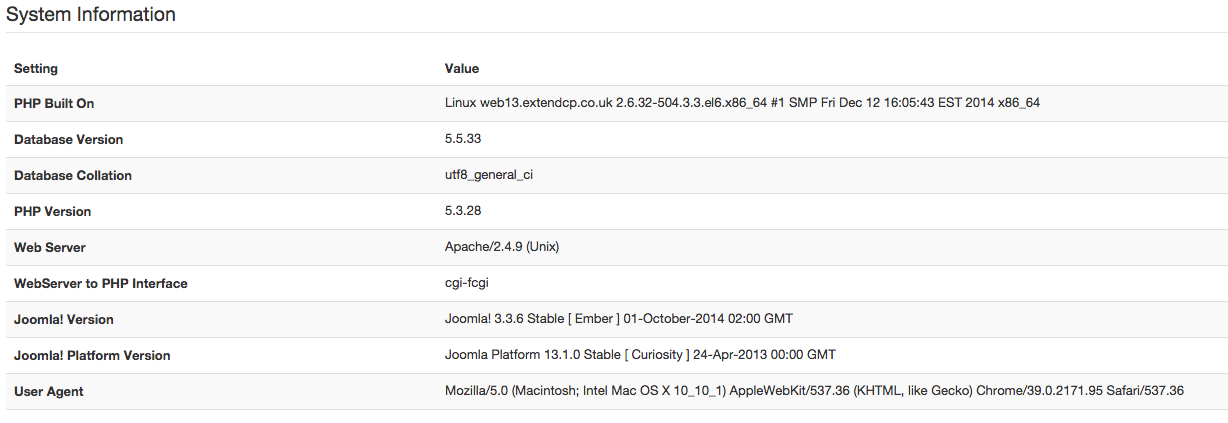Select the Setting column header
Screen dimensions: 1228x423
point(36,69)
